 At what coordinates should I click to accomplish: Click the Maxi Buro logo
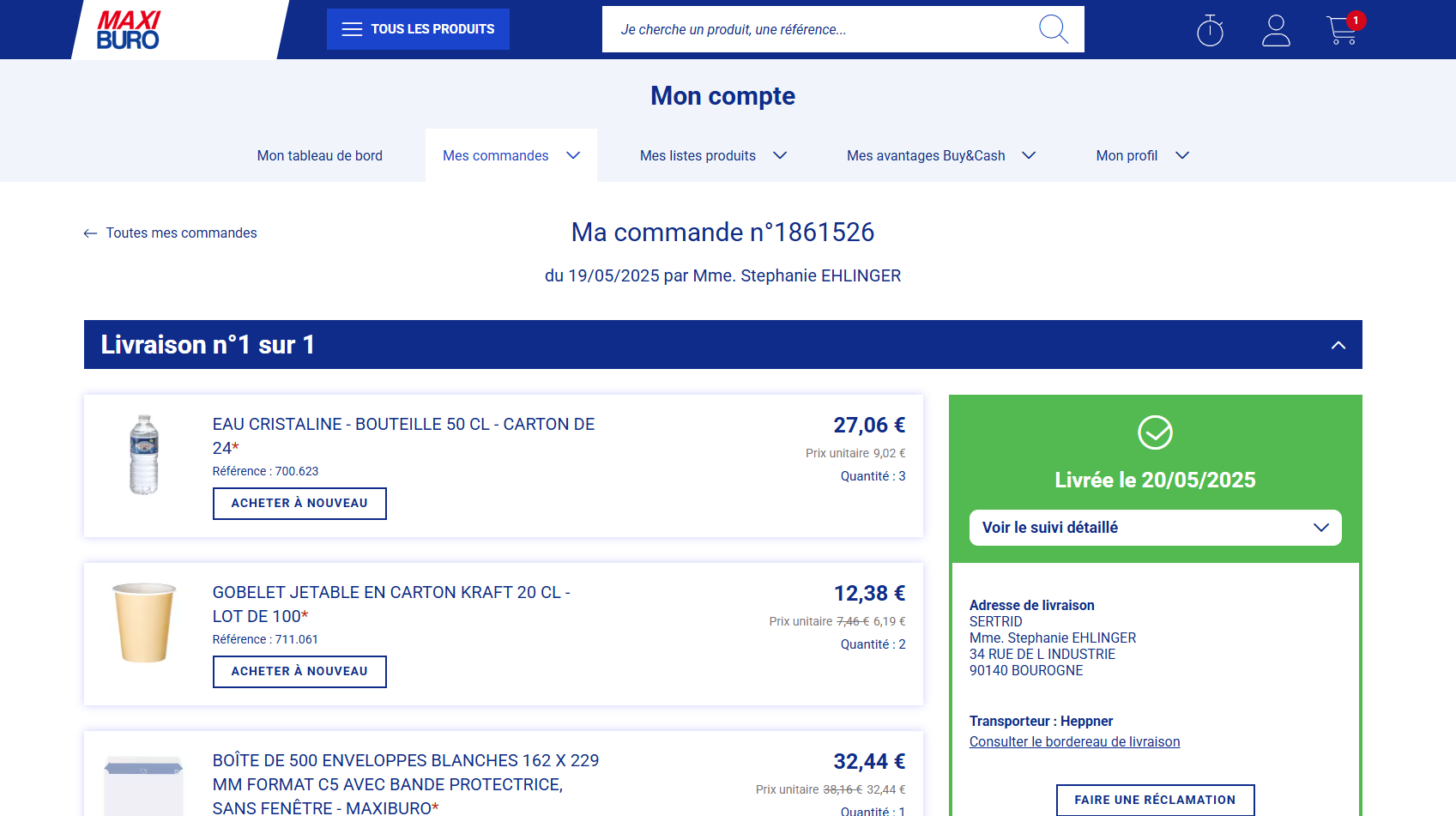128,30
